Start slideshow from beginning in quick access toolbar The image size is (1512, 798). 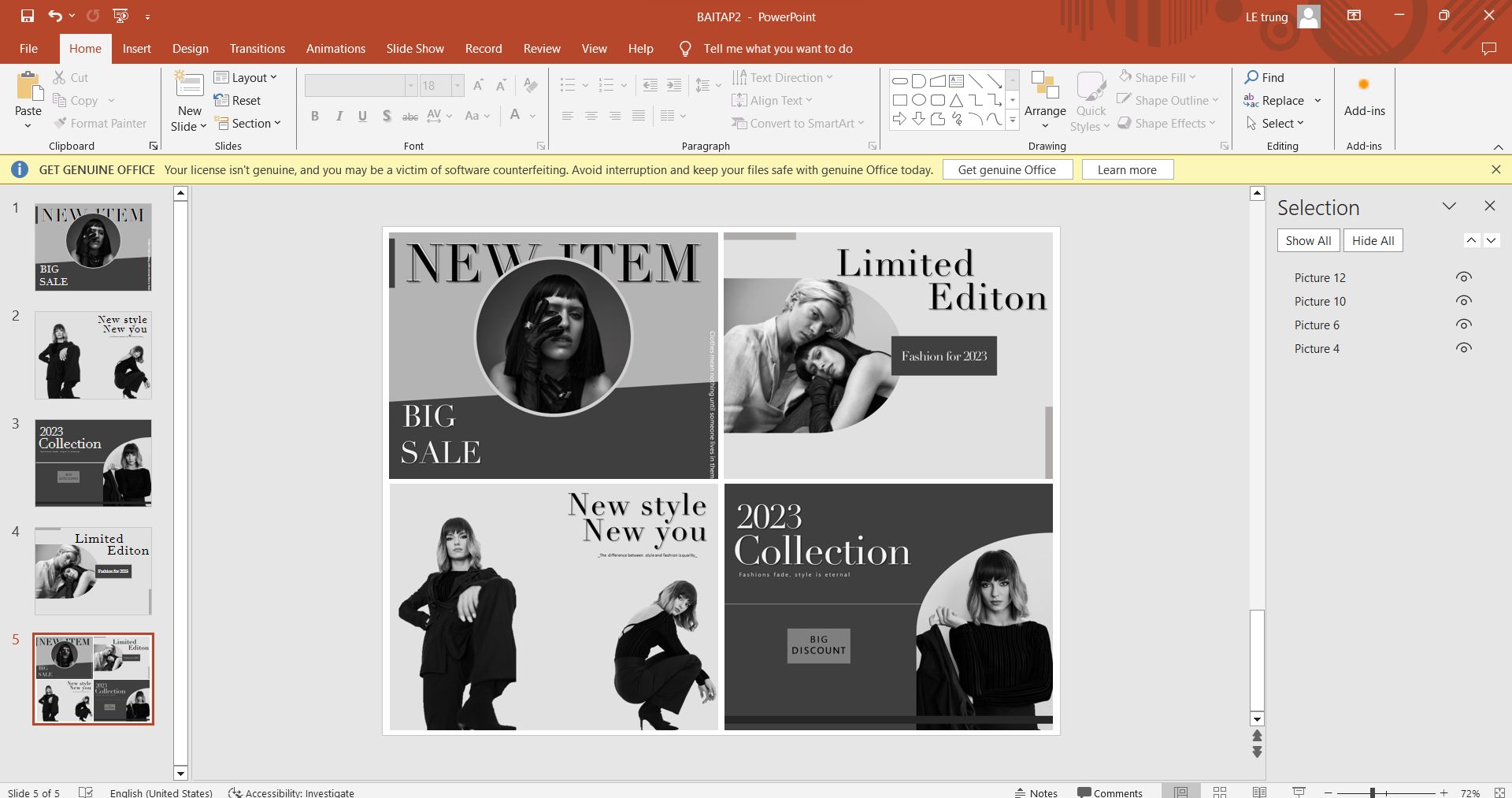pyautogui.click(x=120, y=16)
